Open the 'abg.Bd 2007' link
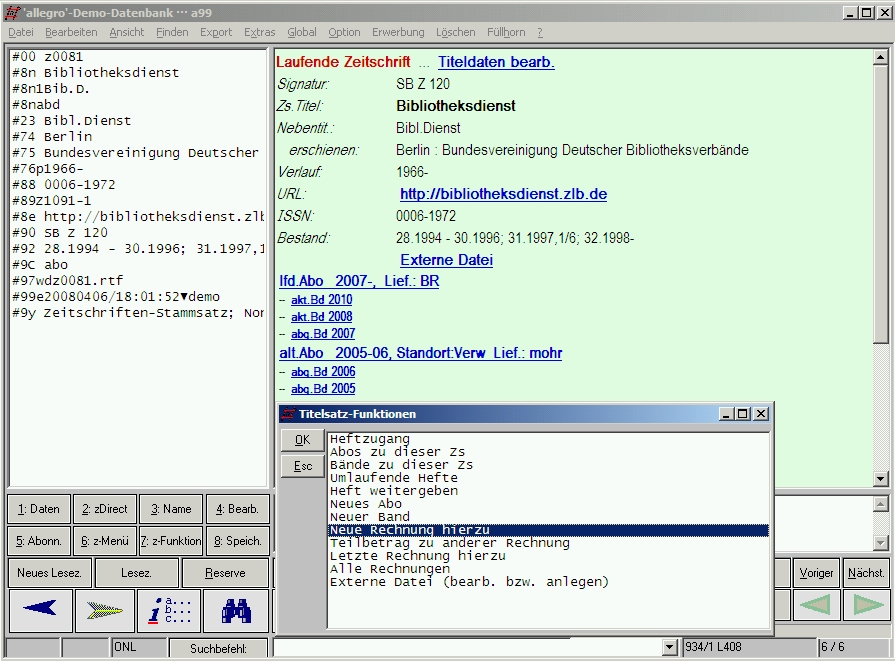 coord(323,334)
